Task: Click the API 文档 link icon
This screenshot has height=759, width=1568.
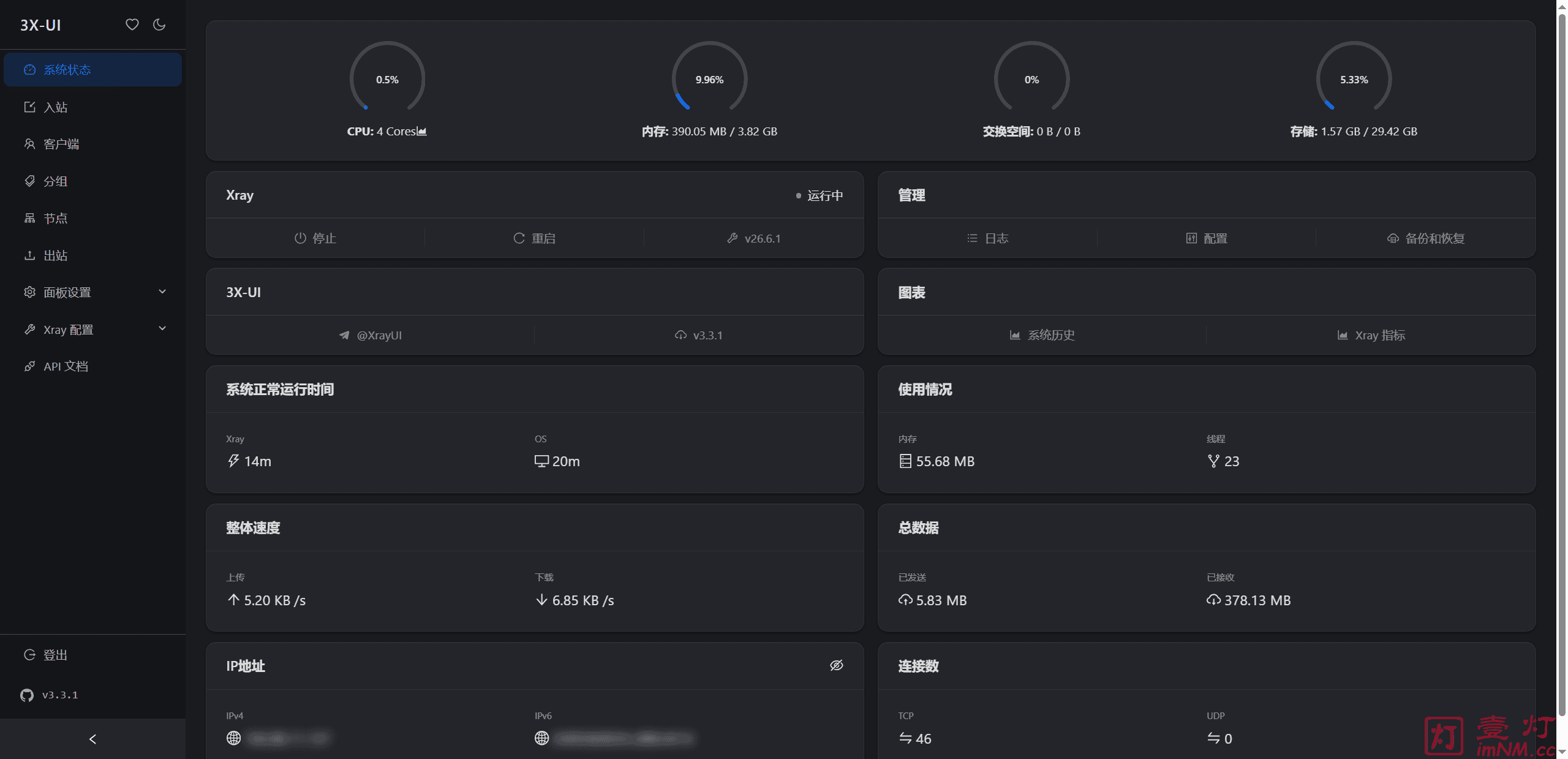Action: (x=29, y=366)
